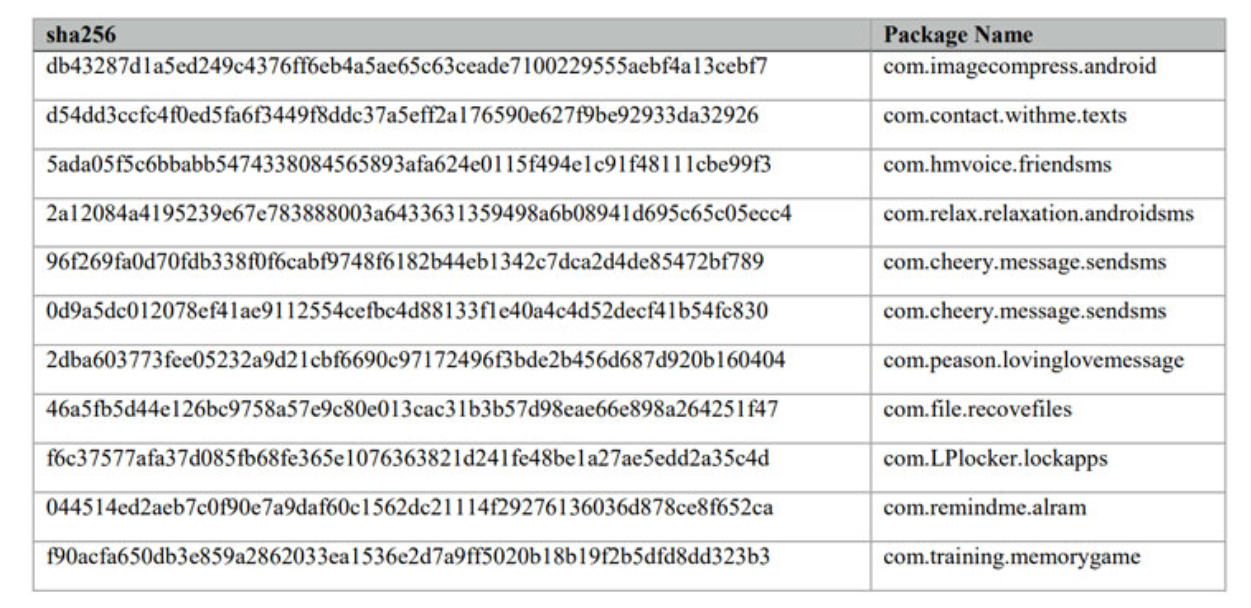Select the hash beginning with 46a5fb5d44e1
The image size is (1251, 608).
411,410
